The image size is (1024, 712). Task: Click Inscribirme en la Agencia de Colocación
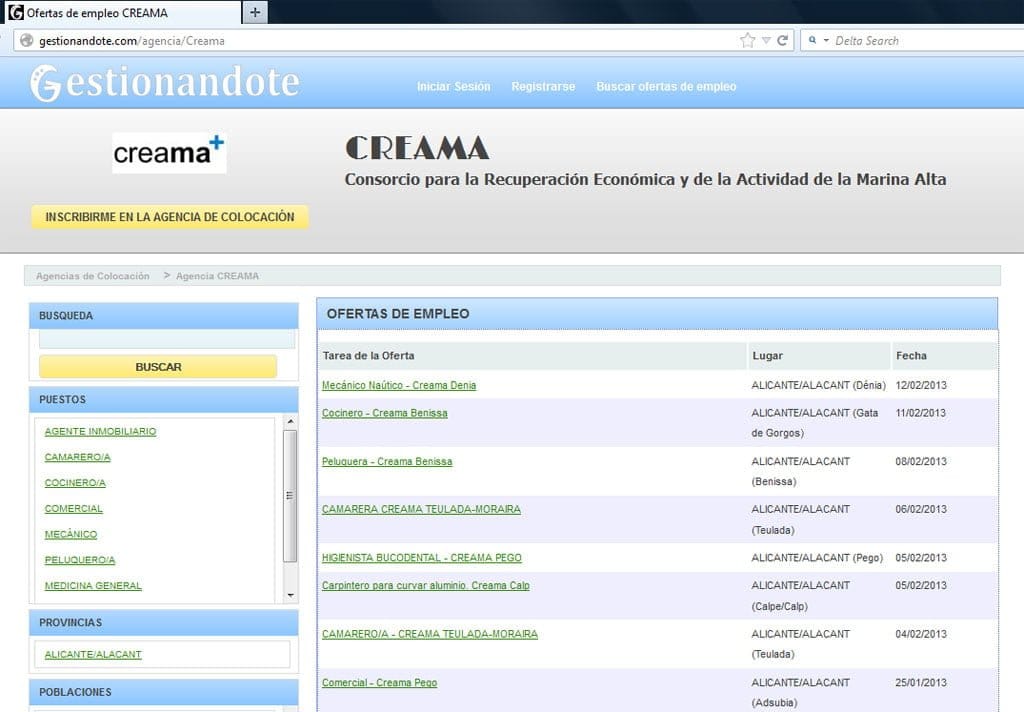pyautogui.click(x=170, y=217)
